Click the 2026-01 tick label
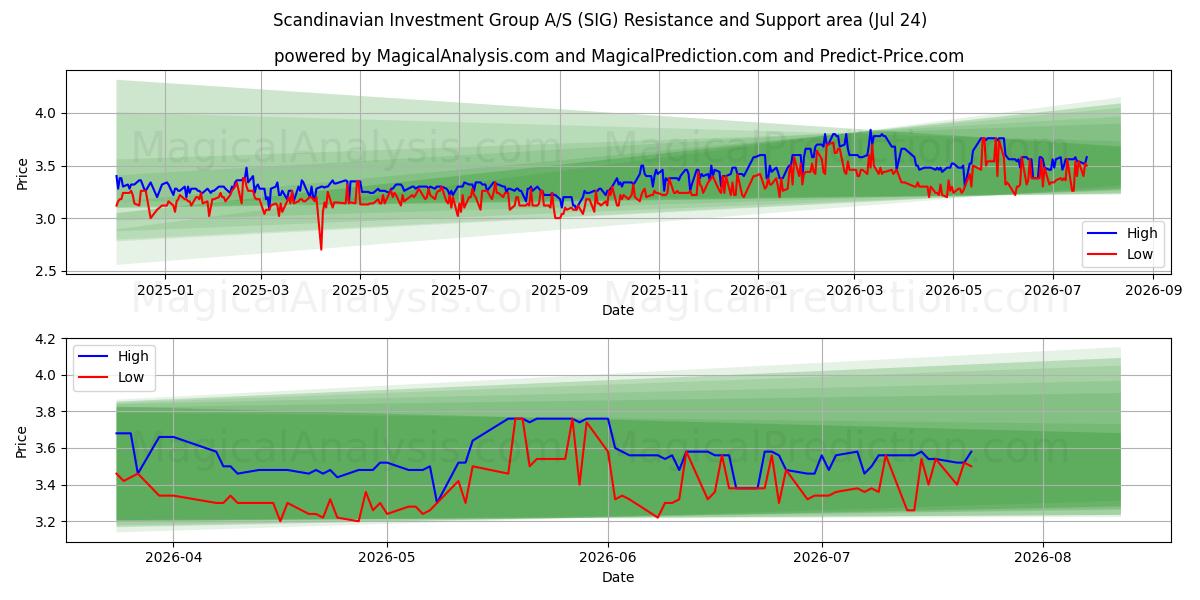 758,290
